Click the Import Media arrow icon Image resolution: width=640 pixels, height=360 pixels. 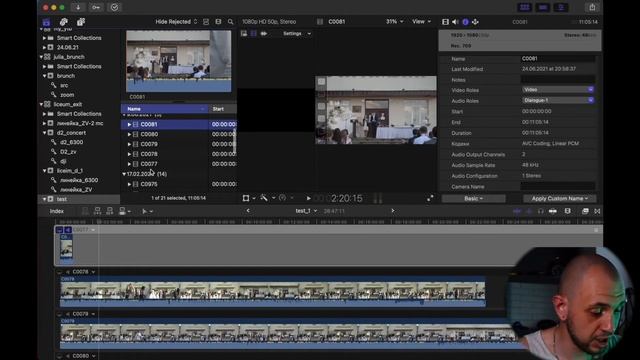78,7
